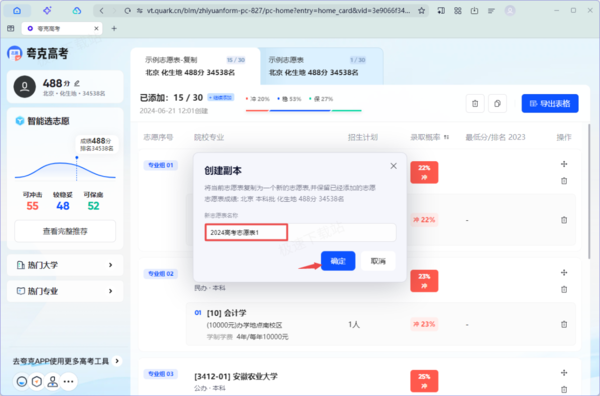Toggle sorting on 录取概率 column
Viewport: 600px width, 396px height.
click(446, 137)
